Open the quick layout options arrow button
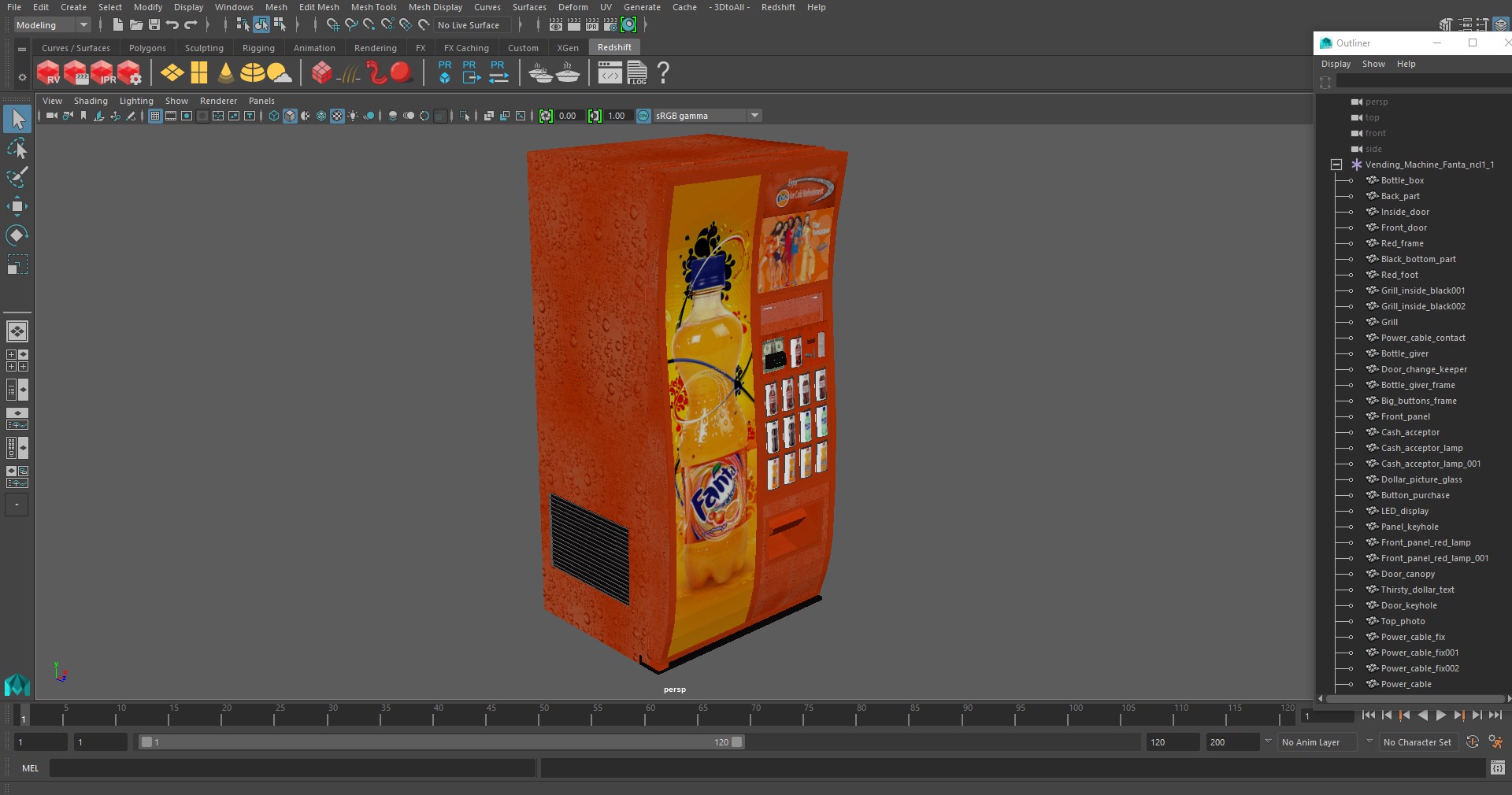The image size is (1512, 795). tap(17, 505)
